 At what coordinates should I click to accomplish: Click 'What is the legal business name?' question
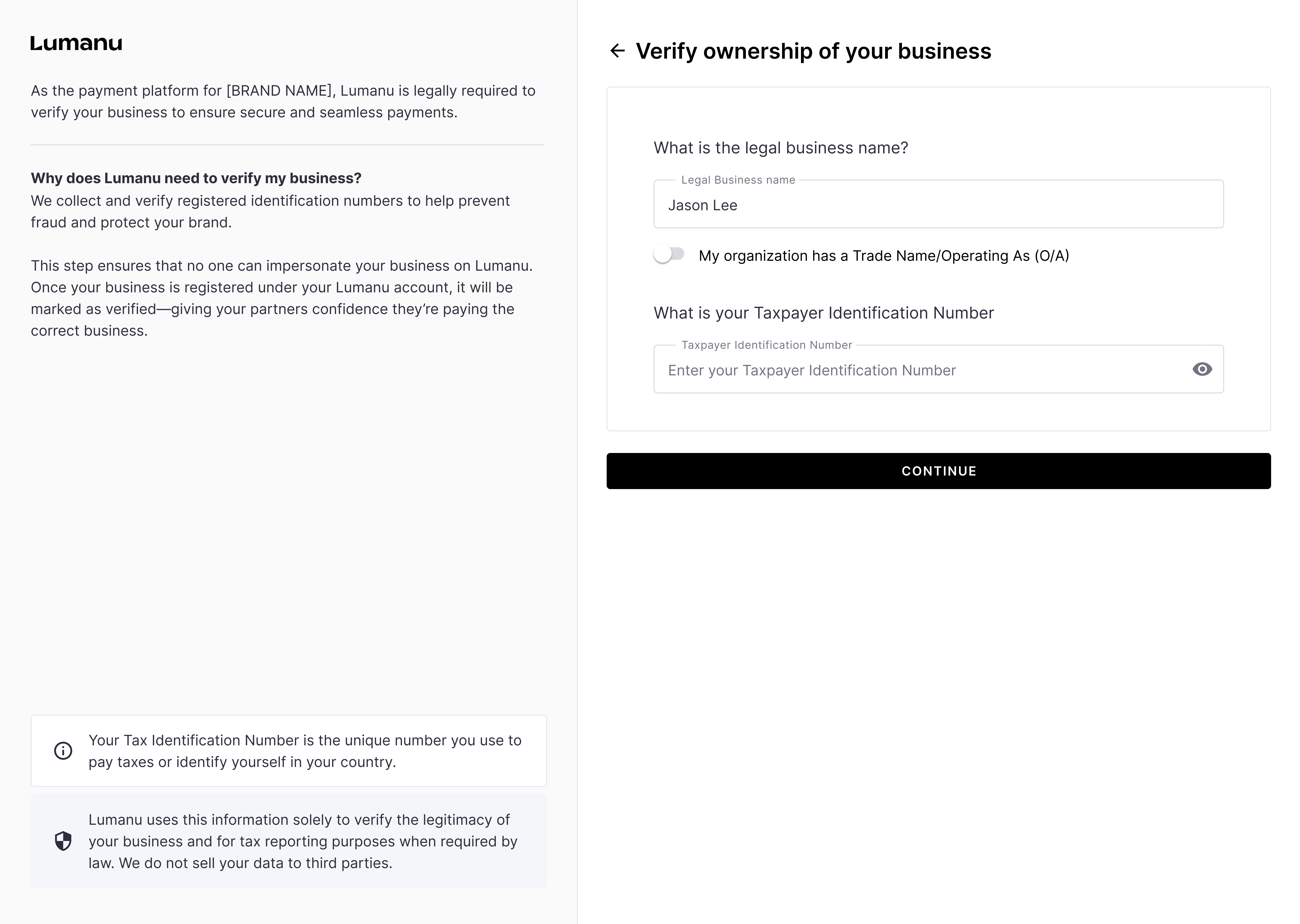coord(780,148)
